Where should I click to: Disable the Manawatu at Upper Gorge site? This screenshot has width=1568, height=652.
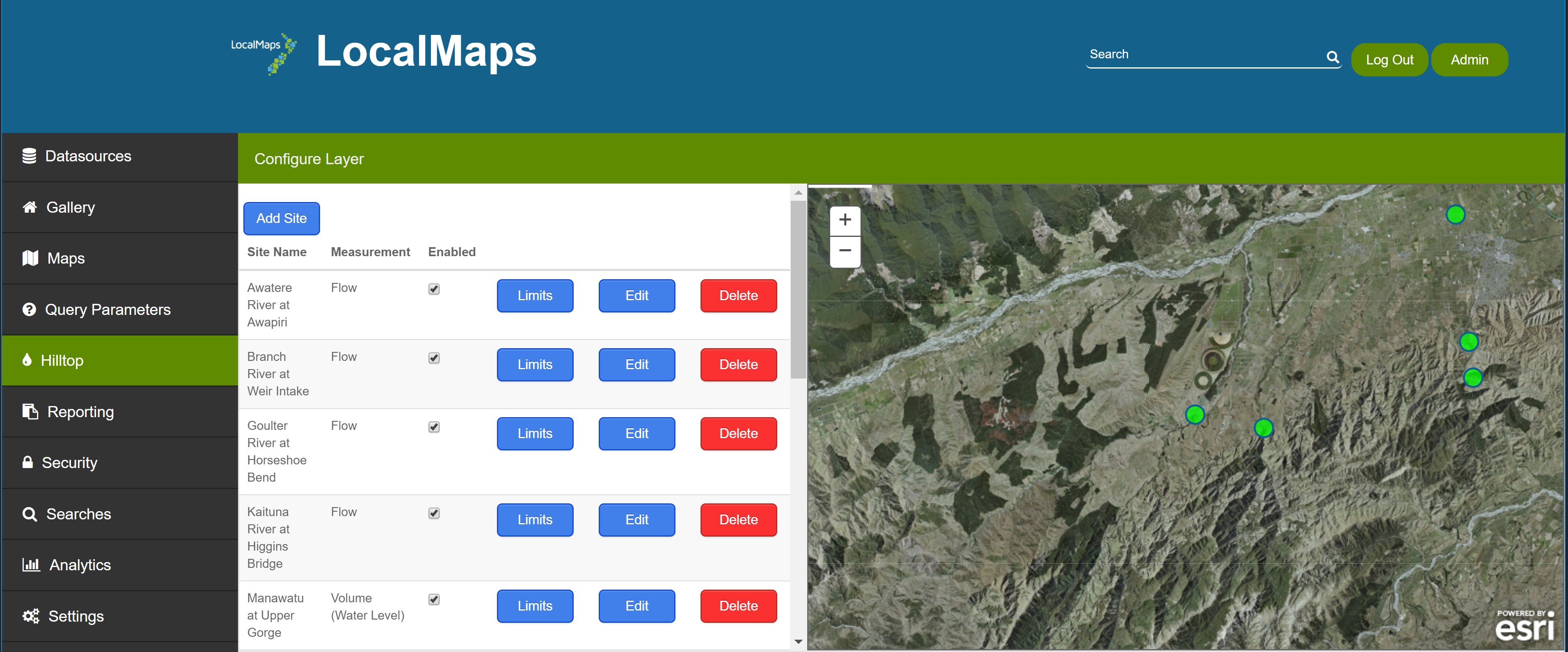tap(433, 599)
